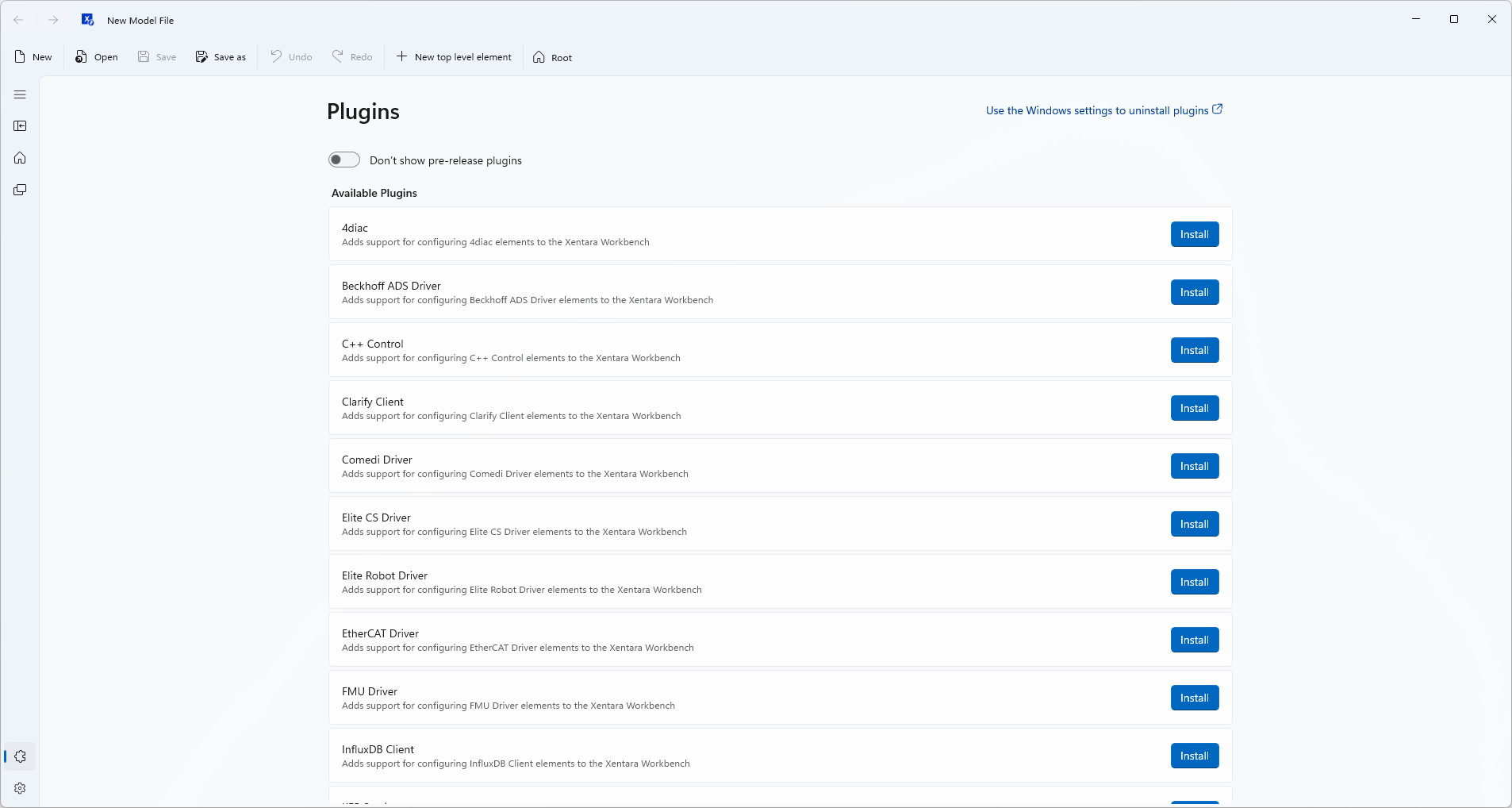Open a file using the Open command
The image size is (1512, 808).
pos(97,57)
